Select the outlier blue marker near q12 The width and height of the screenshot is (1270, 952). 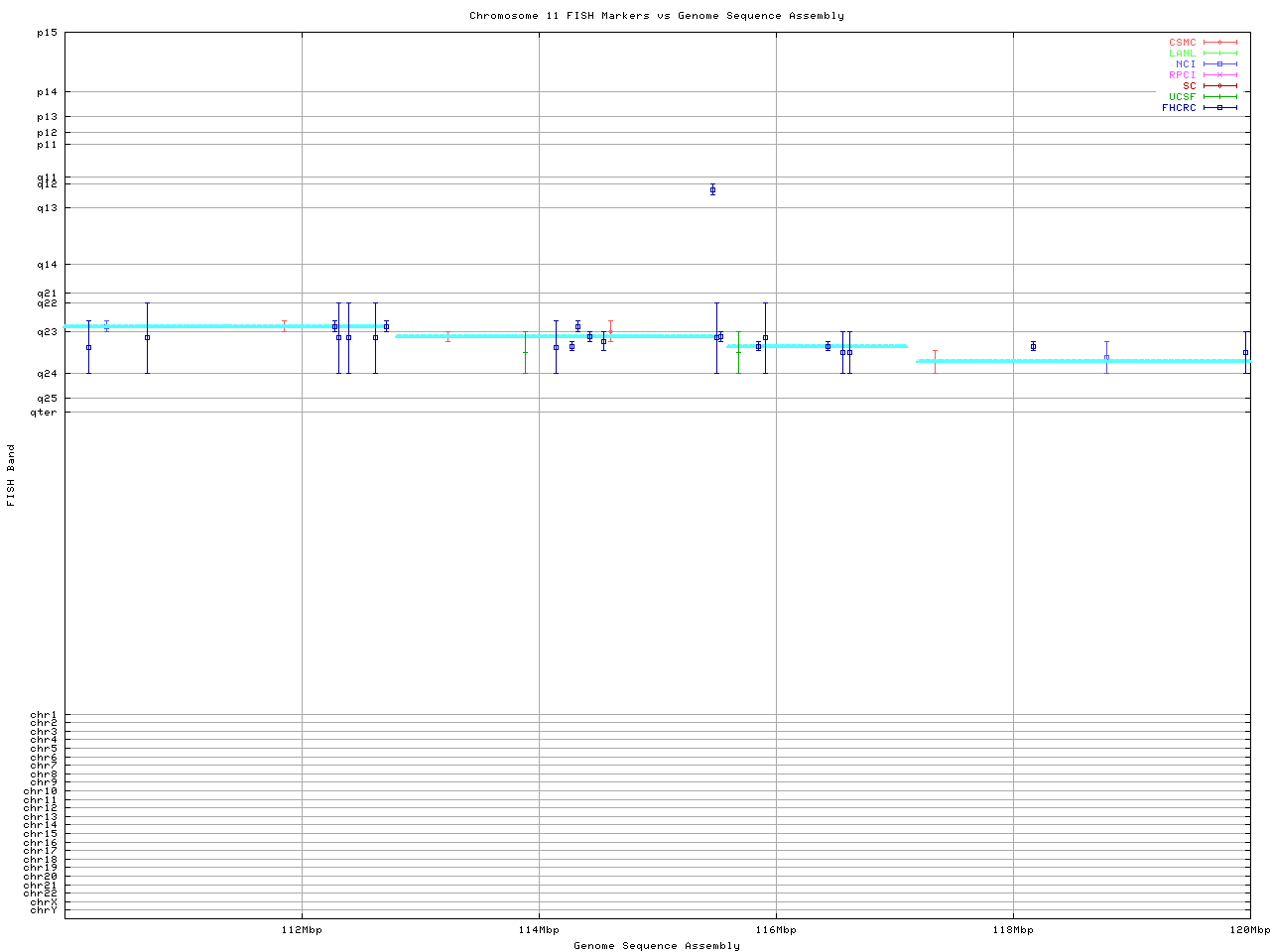click(712, 189)
